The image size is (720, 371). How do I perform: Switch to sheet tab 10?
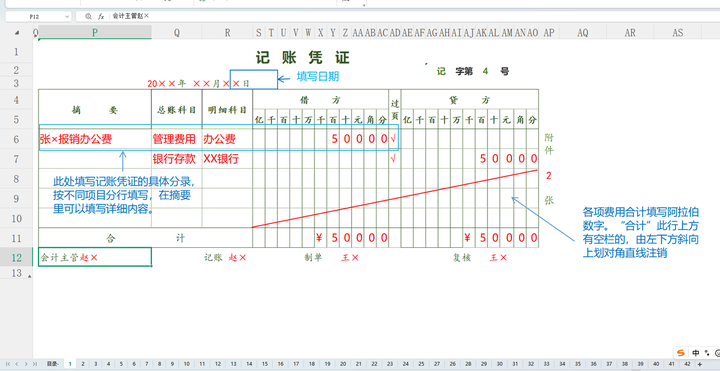[185, 364]
